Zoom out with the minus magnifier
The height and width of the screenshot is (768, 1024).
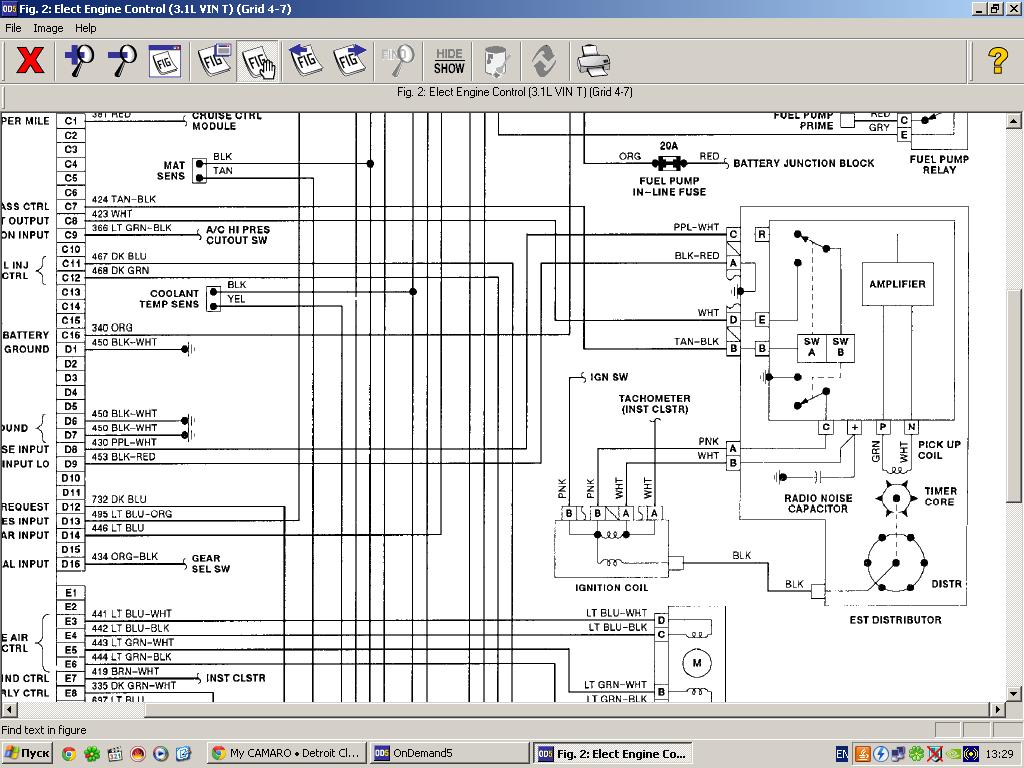pos(121,61)
